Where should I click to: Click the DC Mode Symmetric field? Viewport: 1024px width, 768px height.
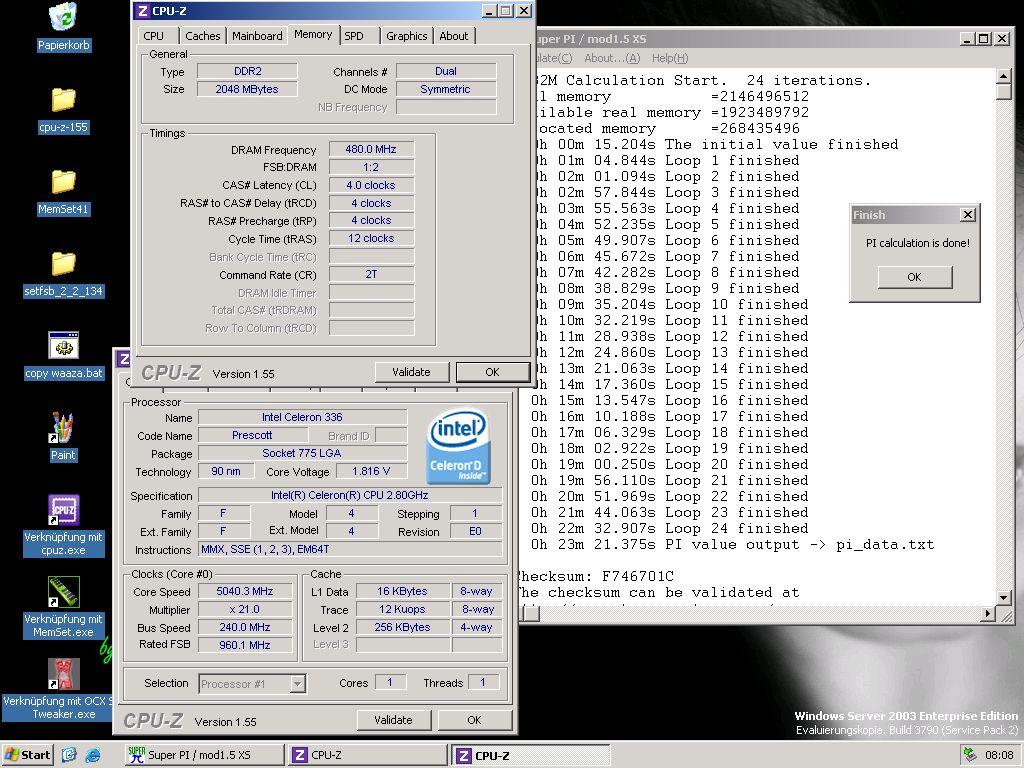tap(446, 89)
